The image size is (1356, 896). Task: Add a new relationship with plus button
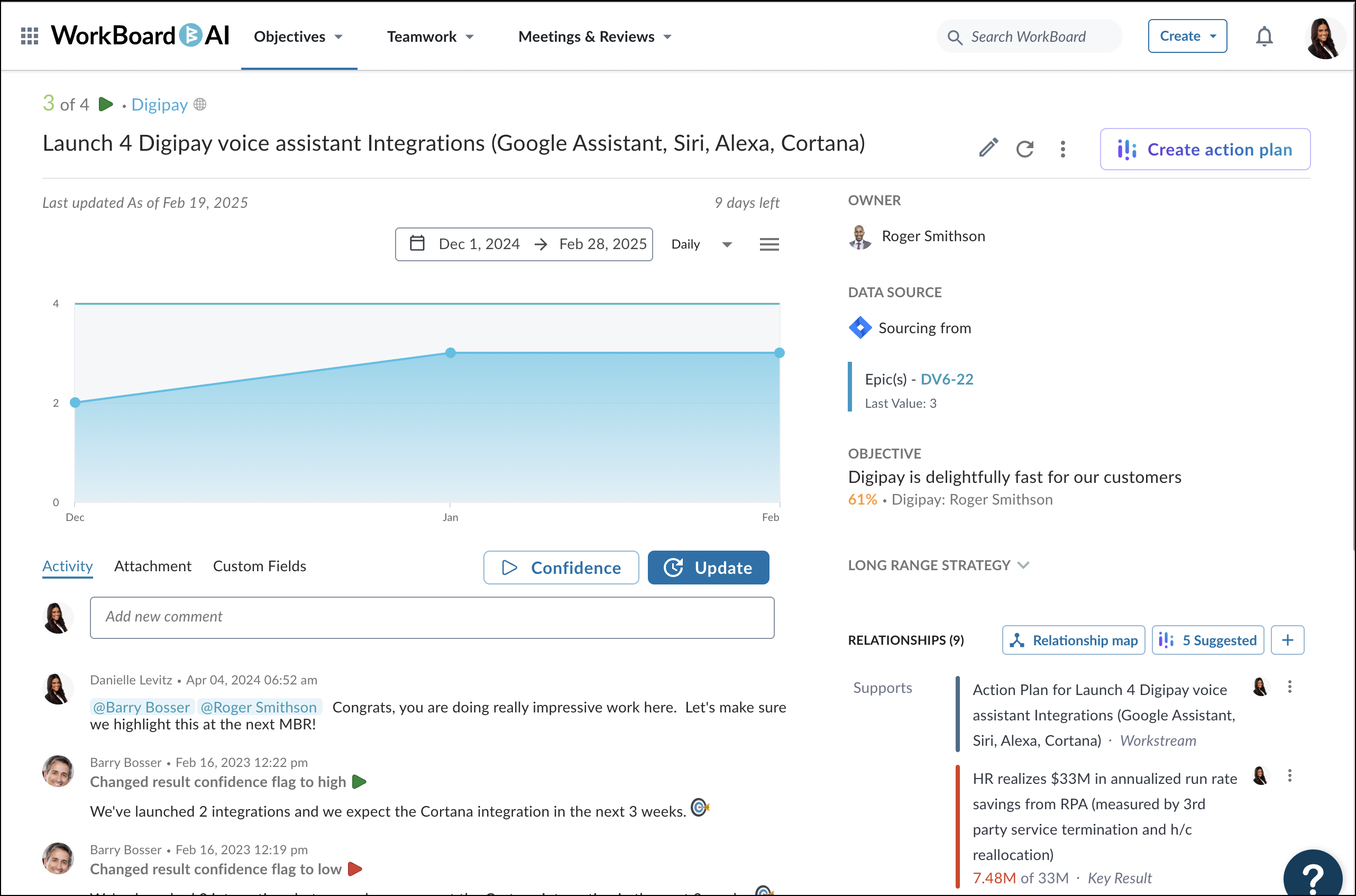point(1287,640)
